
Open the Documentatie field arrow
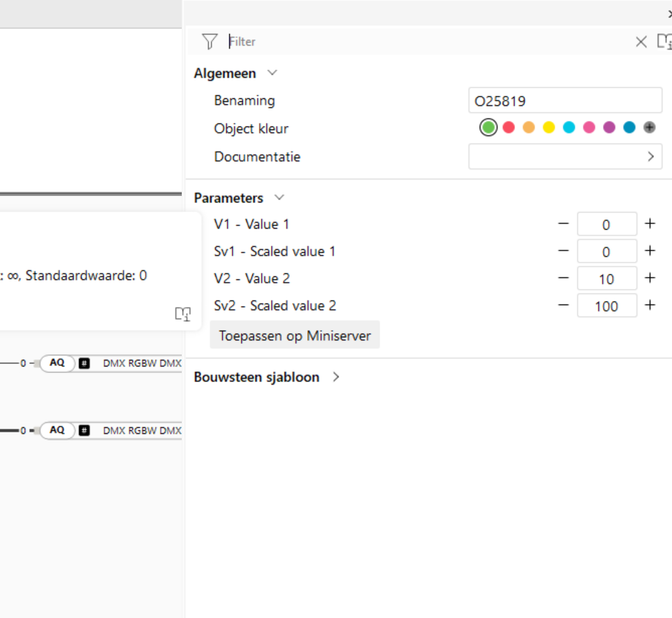click(651, 157)
